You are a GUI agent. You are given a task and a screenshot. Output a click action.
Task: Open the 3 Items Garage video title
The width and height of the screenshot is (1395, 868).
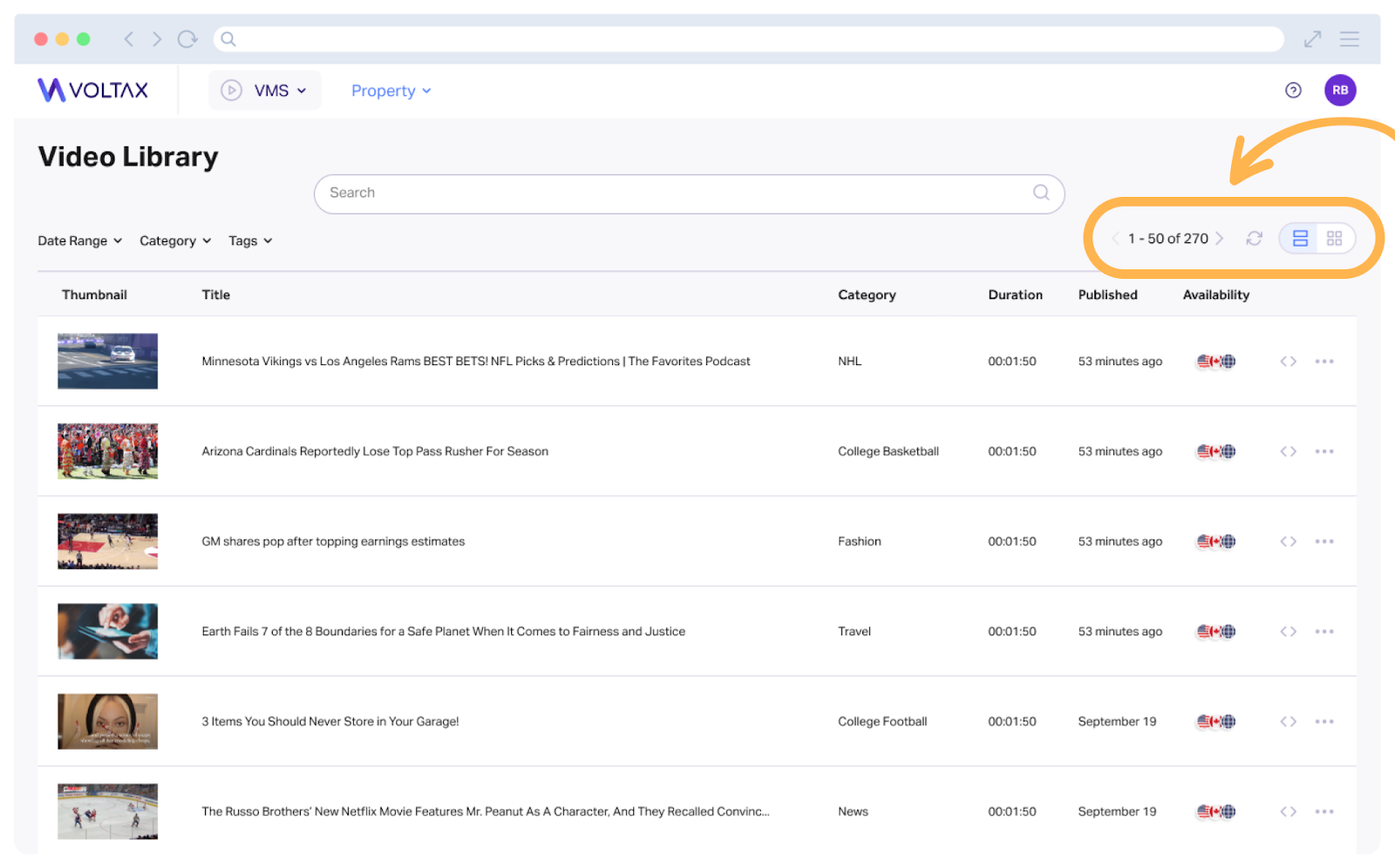pyautogui.click(x=330, y=722)
